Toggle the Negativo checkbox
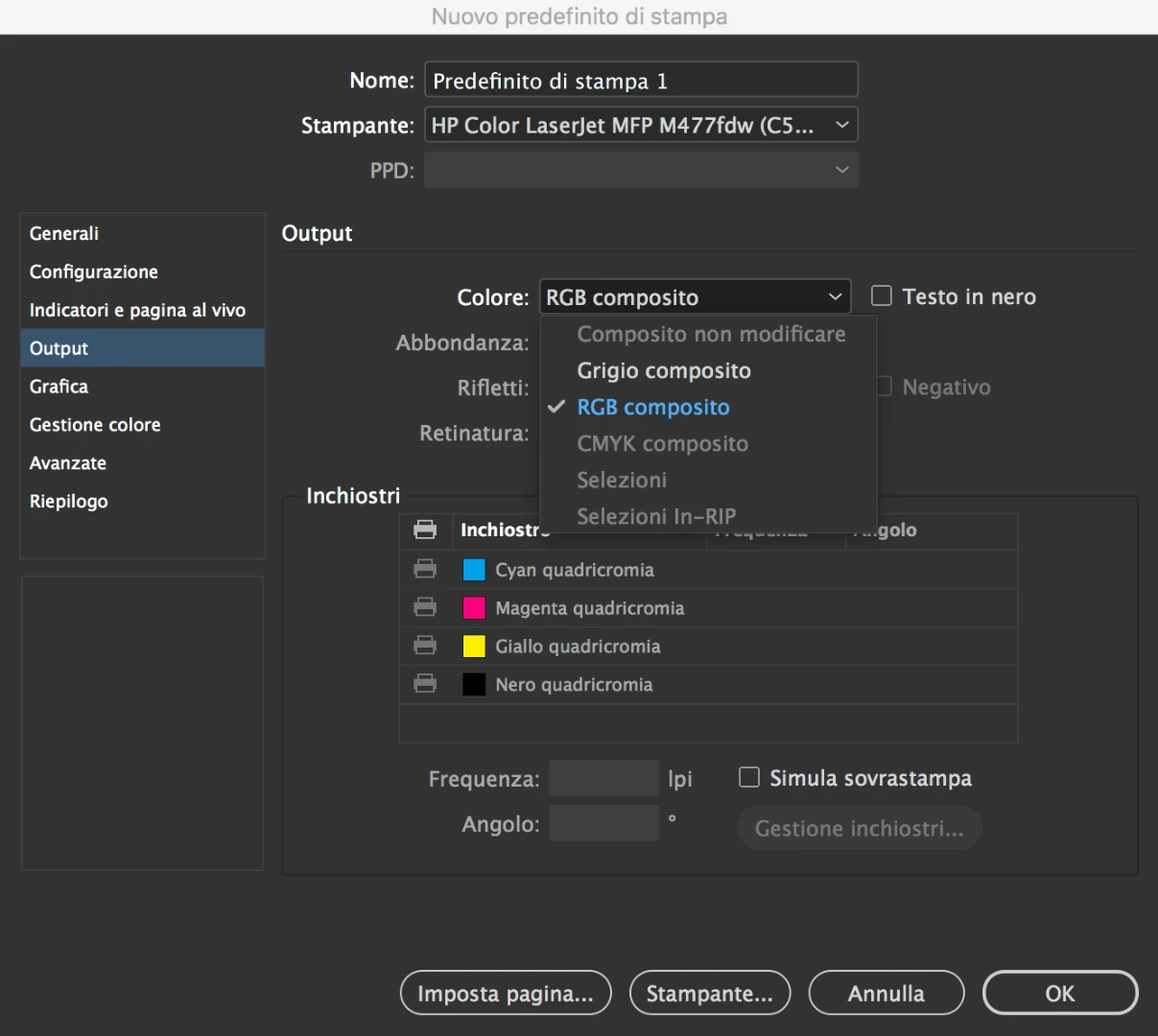Image resolution: width=1158 pixels, height=1036 pixels. coord(885,386)
